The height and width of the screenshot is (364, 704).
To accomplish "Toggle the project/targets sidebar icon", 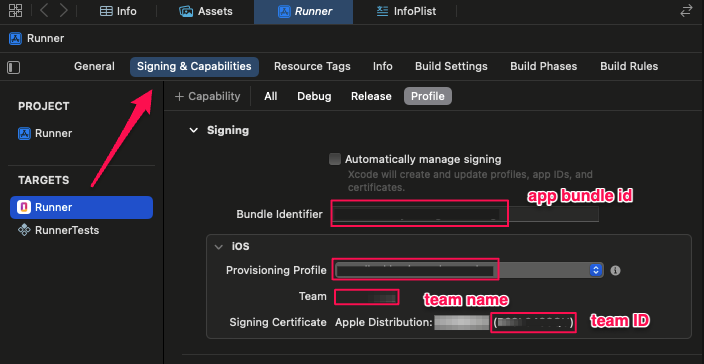I will coord(13,67).
